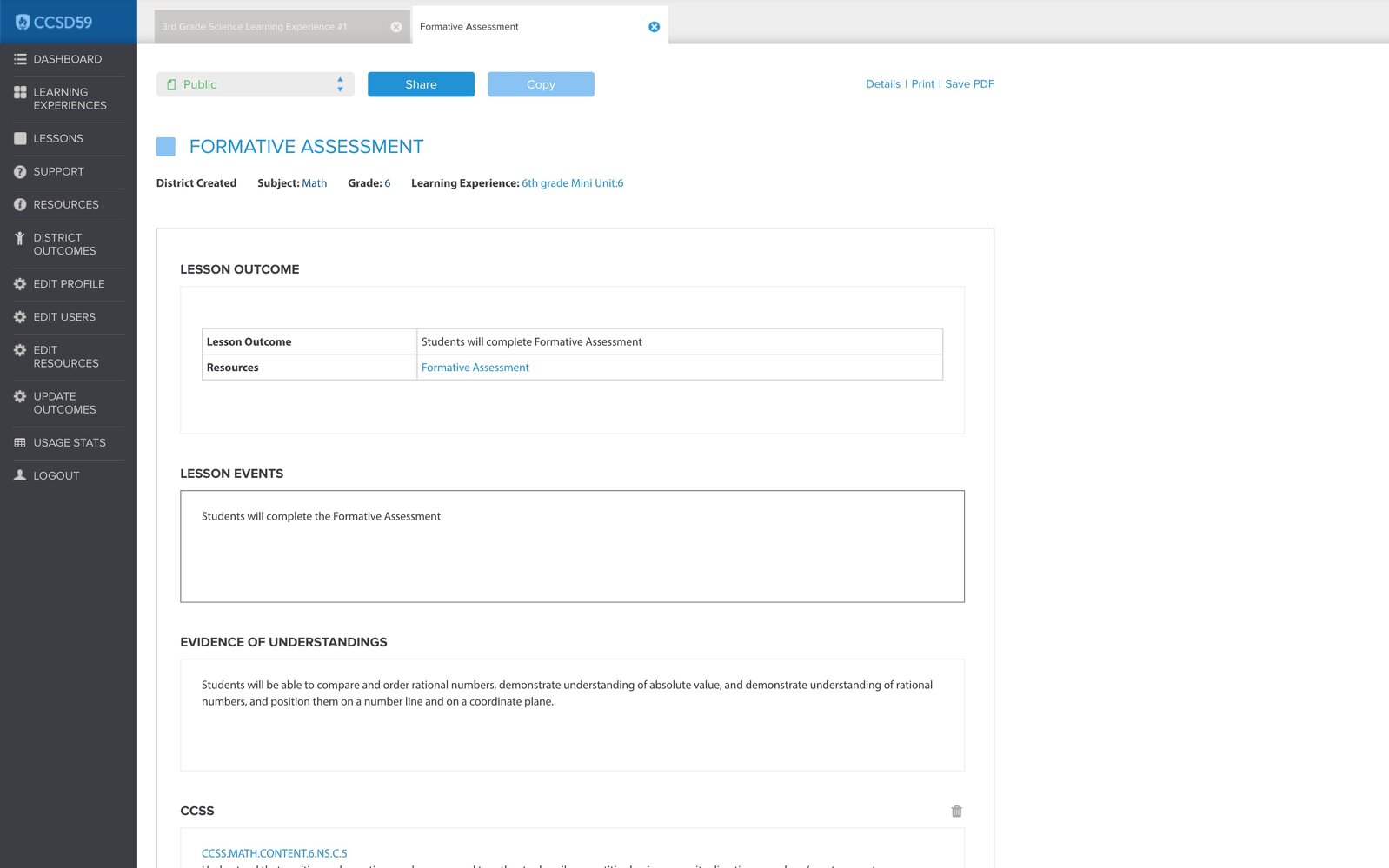Close the 3rd Grade Science tab
1389x868 pixels.
coord(396,27)
